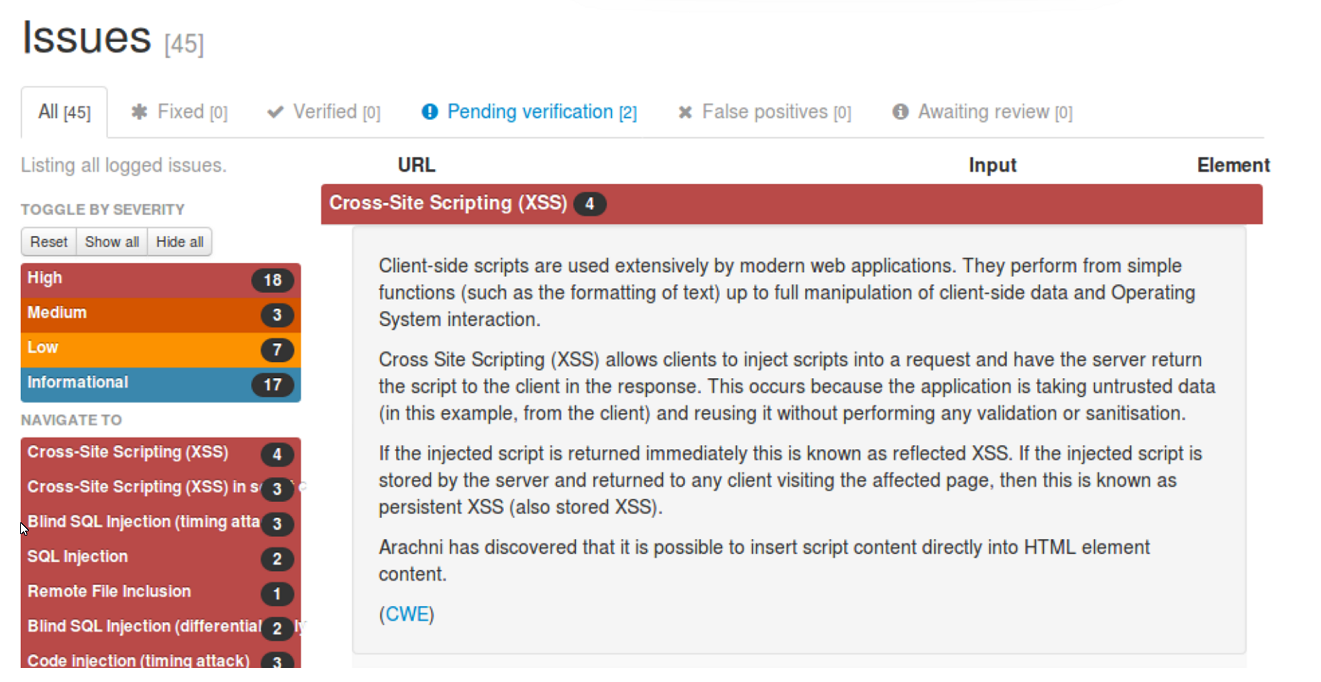Click the info icon on Awaiting review
This screenshot has height=682, width=1321.
(900, 112)
